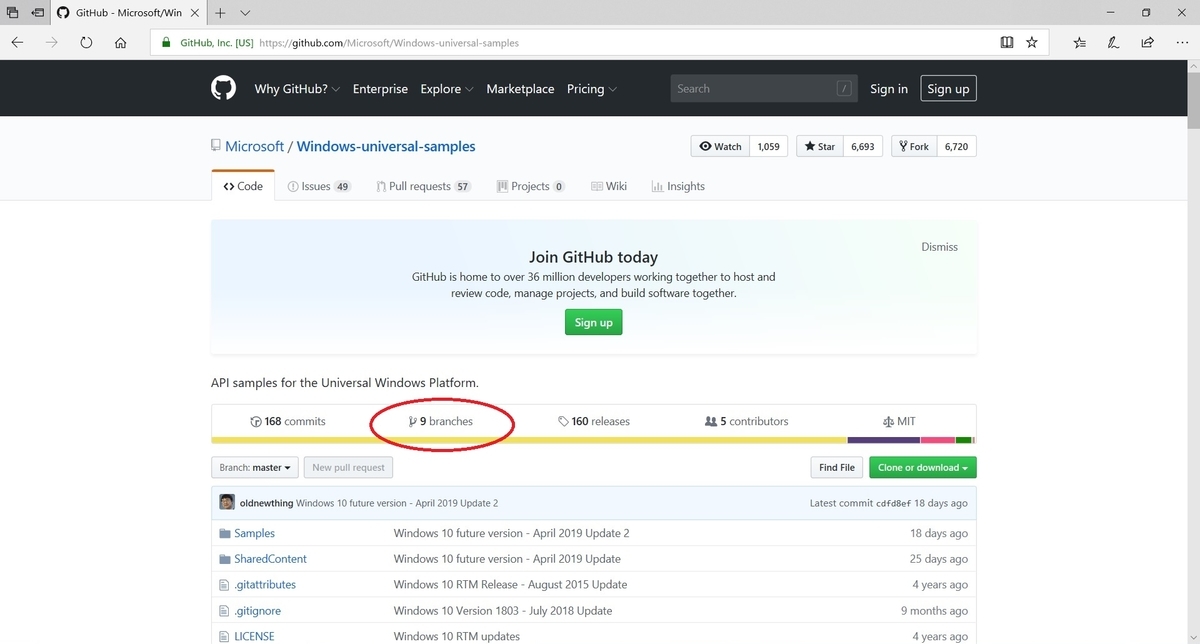Screen dimensions: 1200x644
Task: Open the Branch: master dropdown
Action: 255,467
